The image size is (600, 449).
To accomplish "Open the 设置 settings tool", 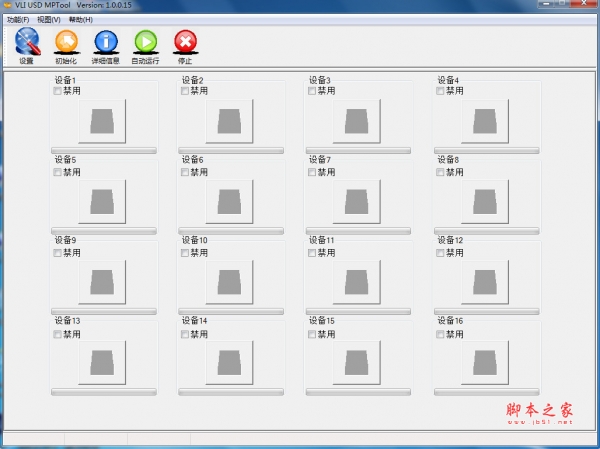I will 27,46.
